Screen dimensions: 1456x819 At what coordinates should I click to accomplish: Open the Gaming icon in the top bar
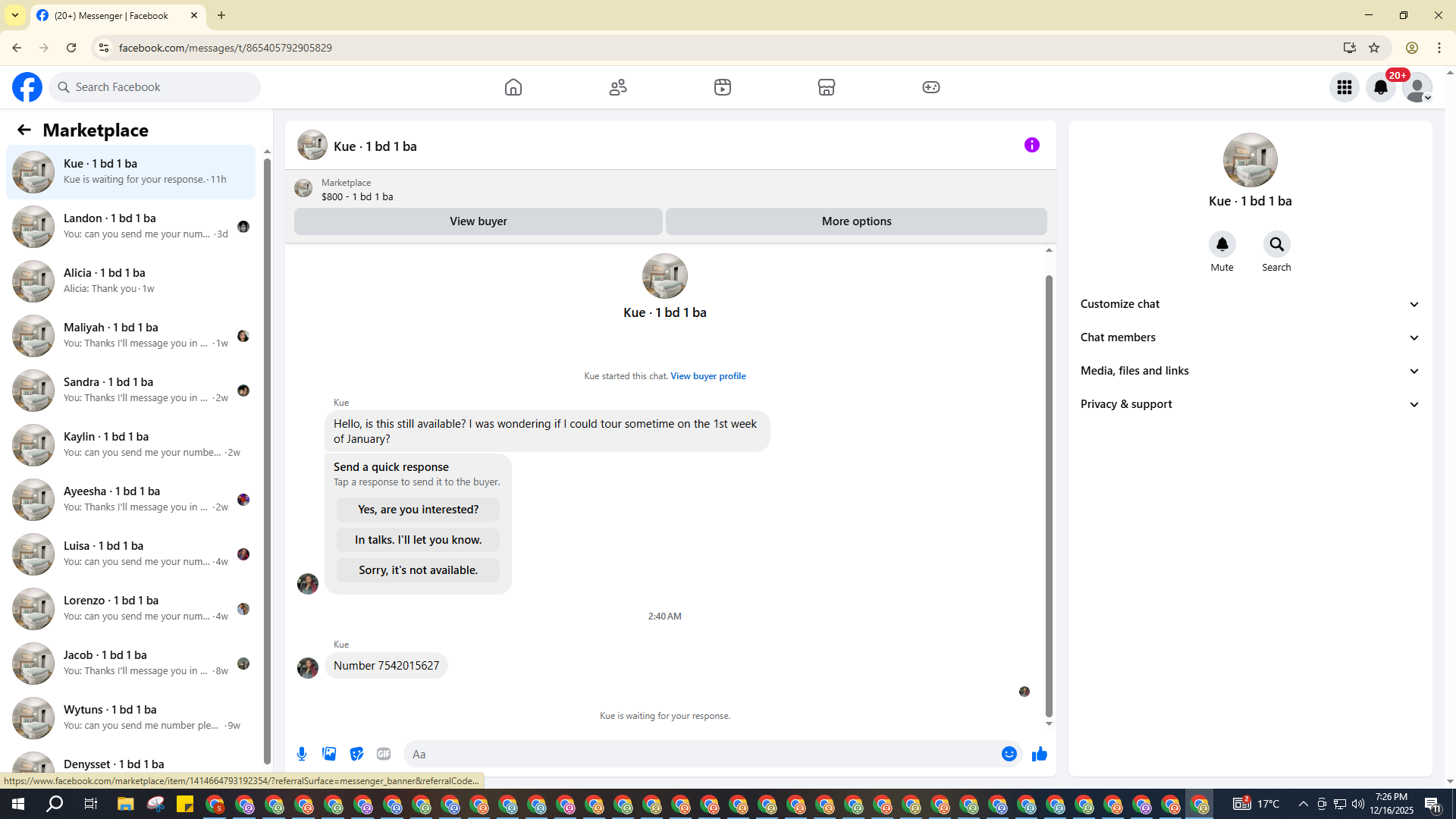point(931,87)
